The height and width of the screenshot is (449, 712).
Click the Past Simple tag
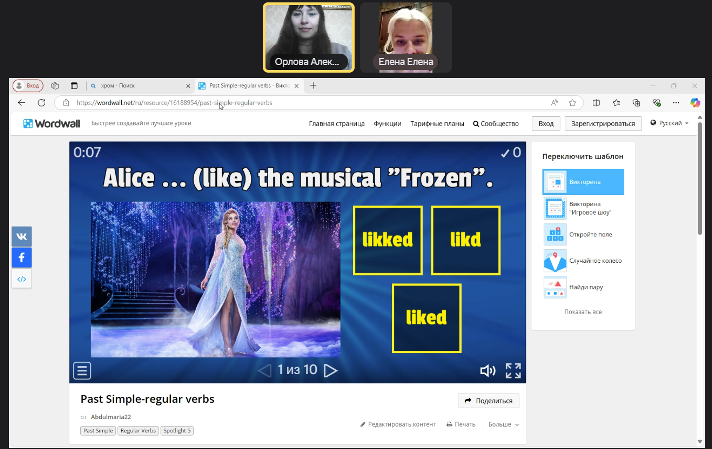tap(98, 431)
